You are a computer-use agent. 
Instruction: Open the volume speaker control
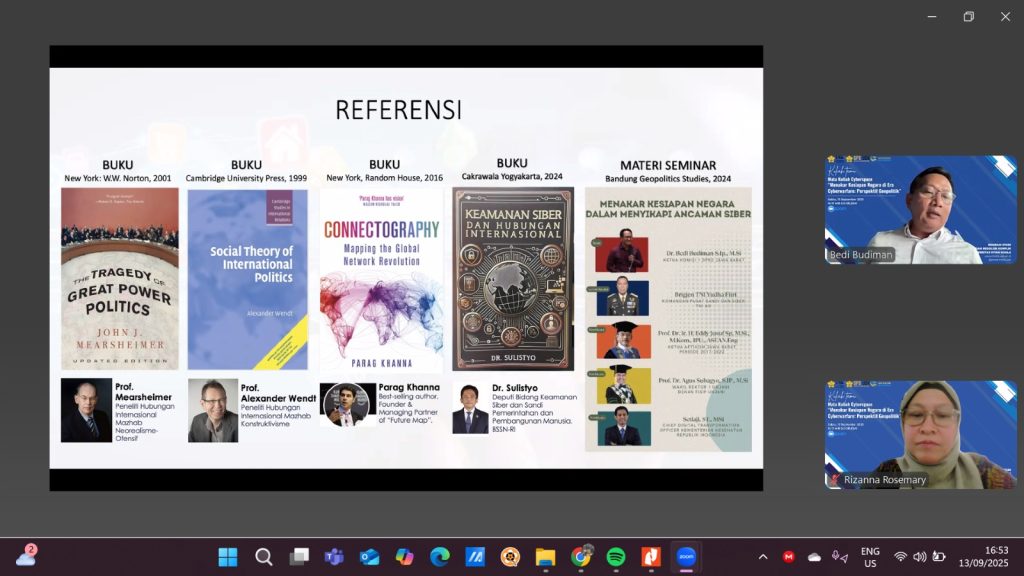920,557
